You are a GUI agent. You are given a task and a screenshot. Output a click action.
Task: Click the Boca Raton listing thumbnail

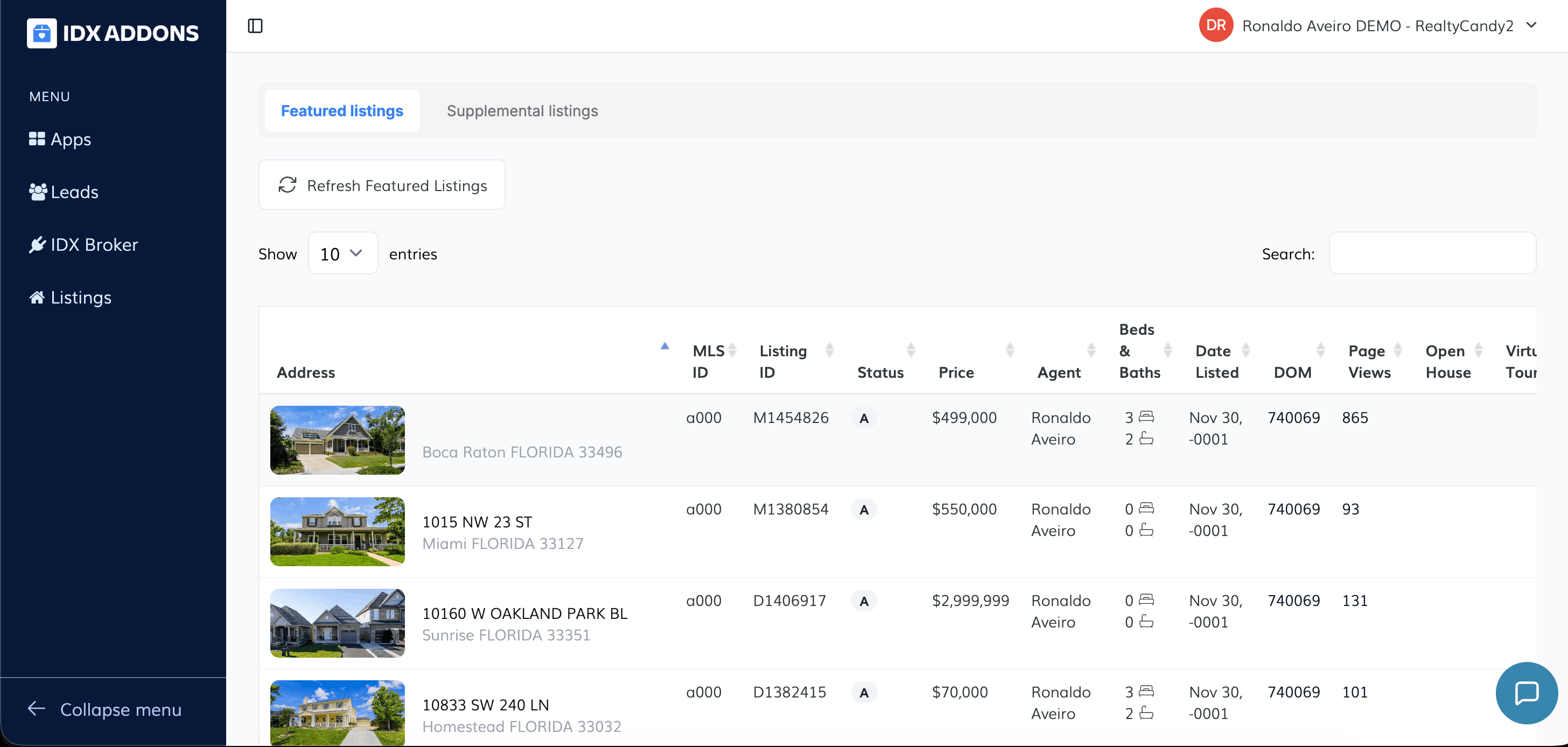pyautogui.click(x=337, y=440)
